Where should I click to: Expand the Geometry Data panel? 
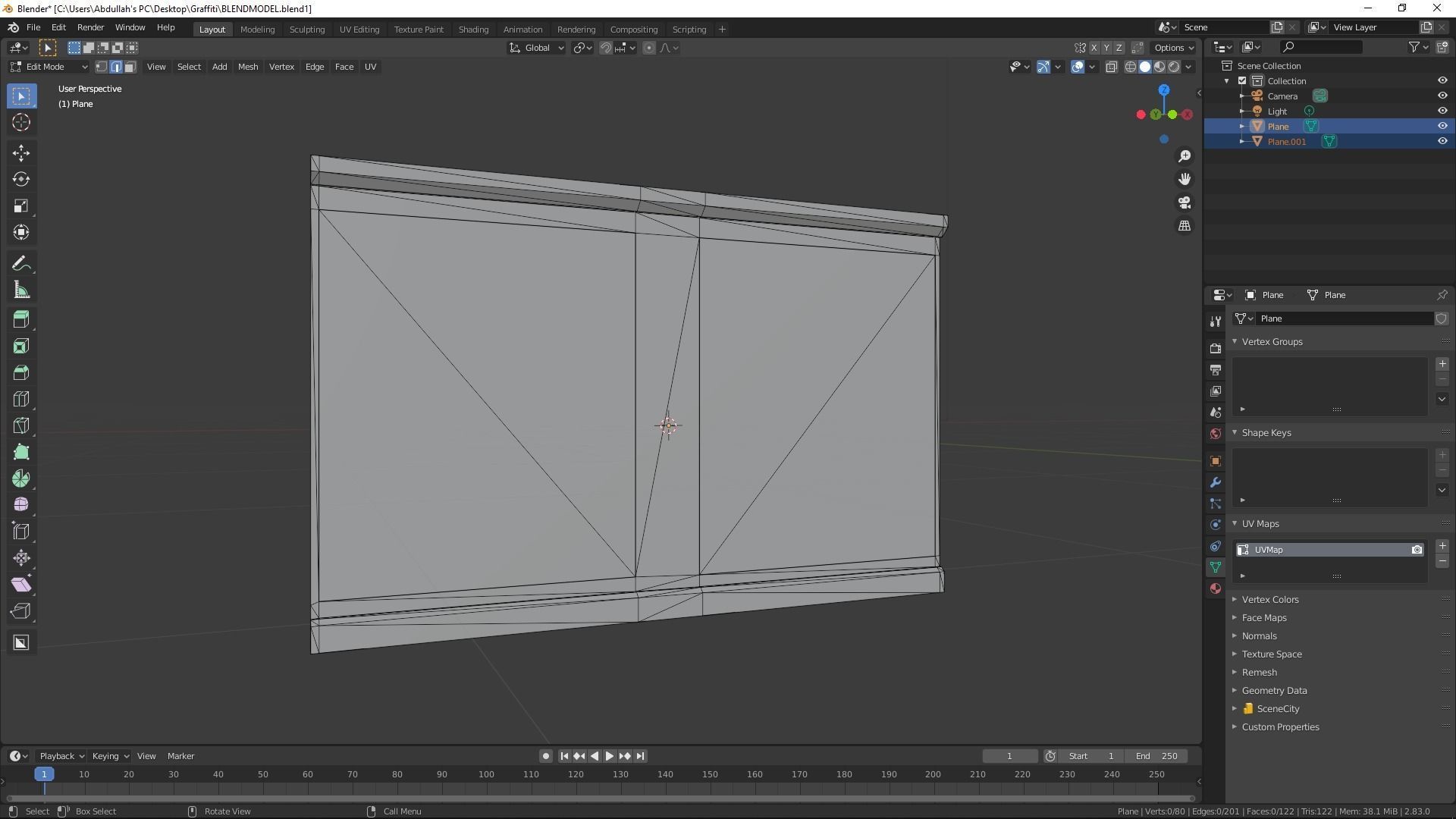click(1274, 690)
